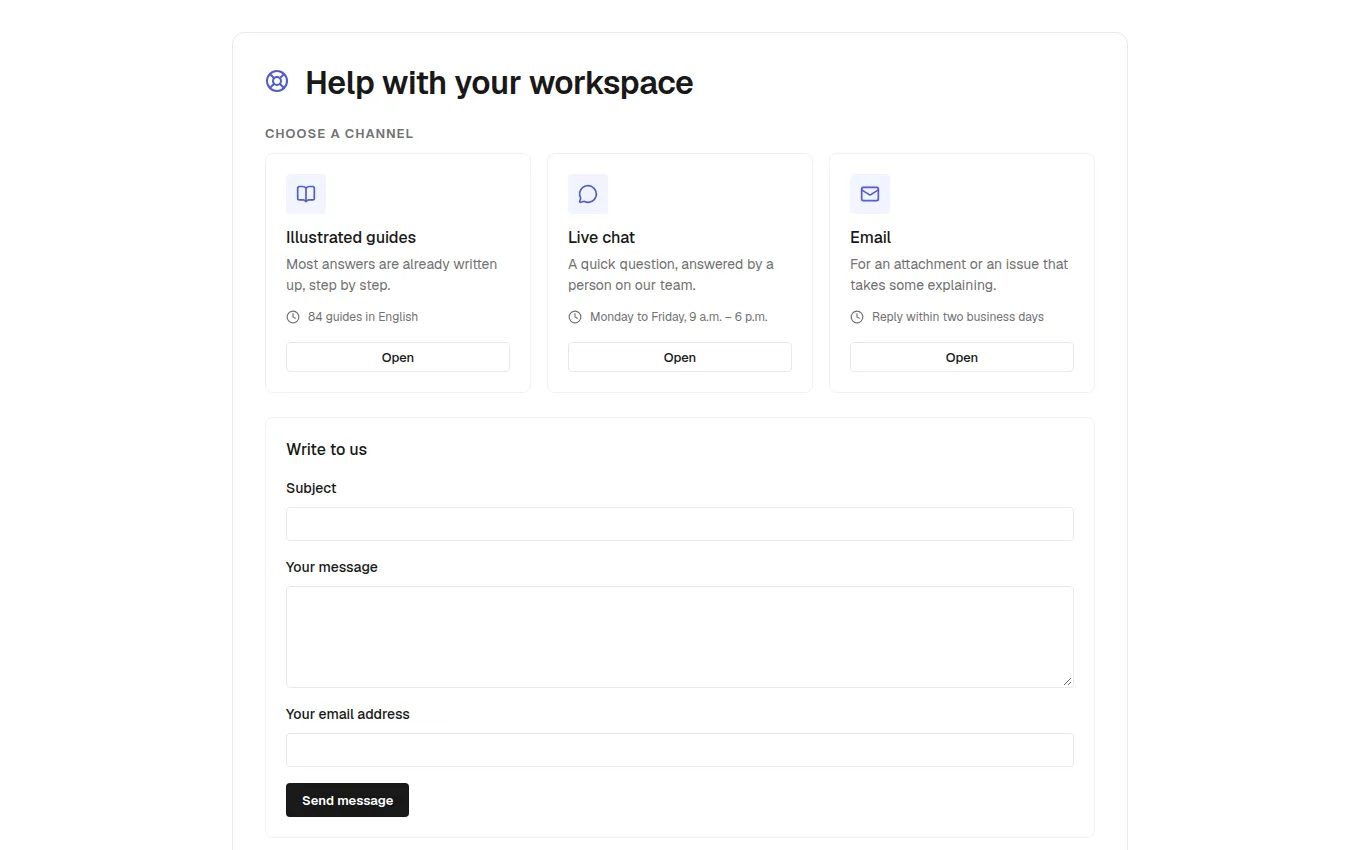The width and height of the screenshot is (1360, 850).
Task: Click inside the Your message text area
Action: click(x=680, y=637)
